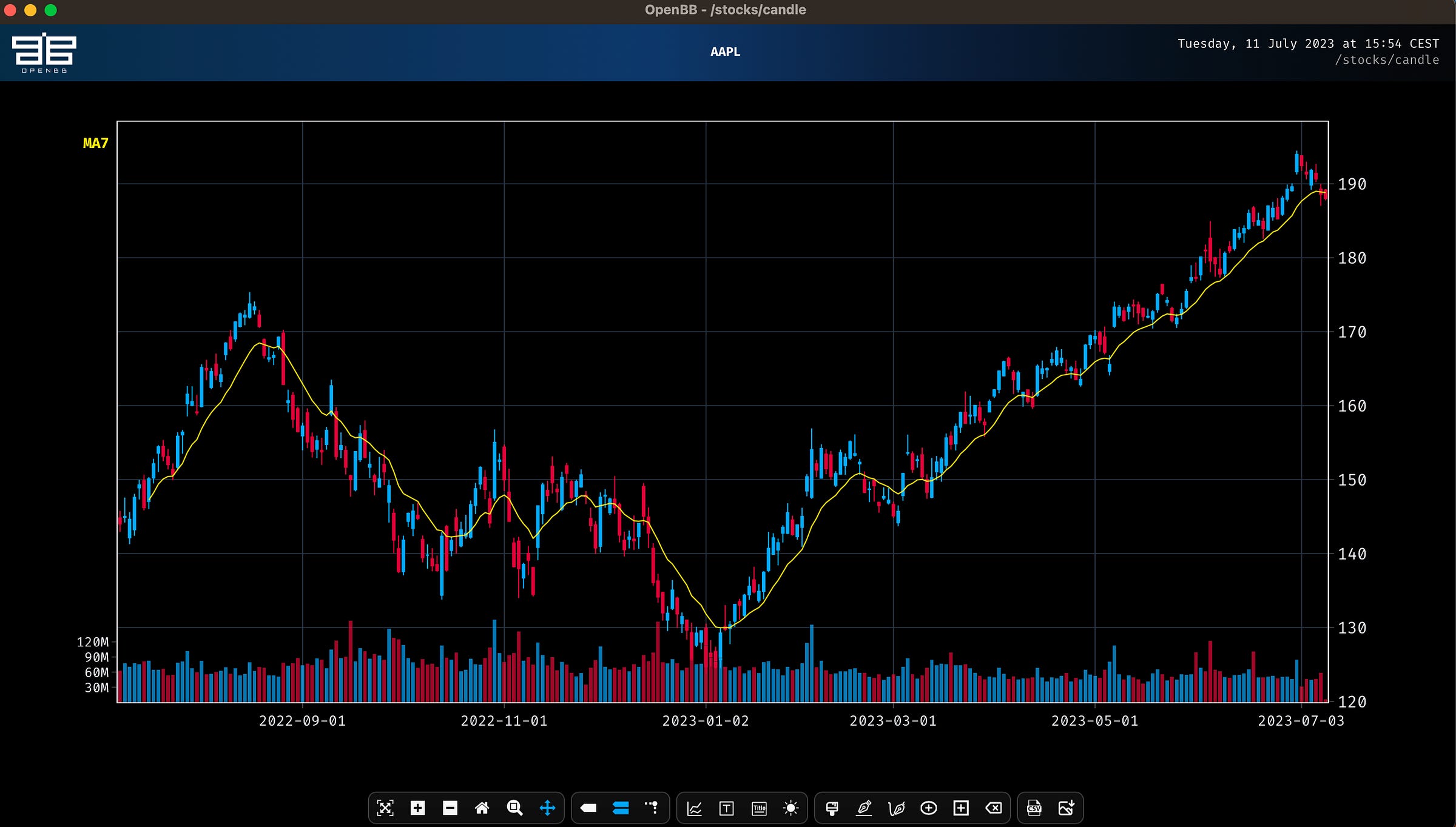Click the 2023-05-01 date axis label

pos(1094,721)
